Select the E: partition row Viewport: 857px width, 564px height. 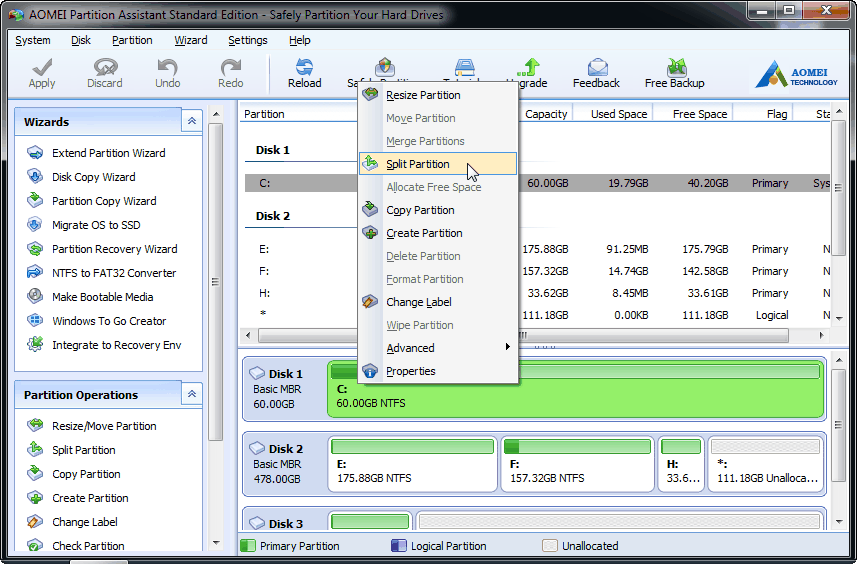(x=537, y=249)
